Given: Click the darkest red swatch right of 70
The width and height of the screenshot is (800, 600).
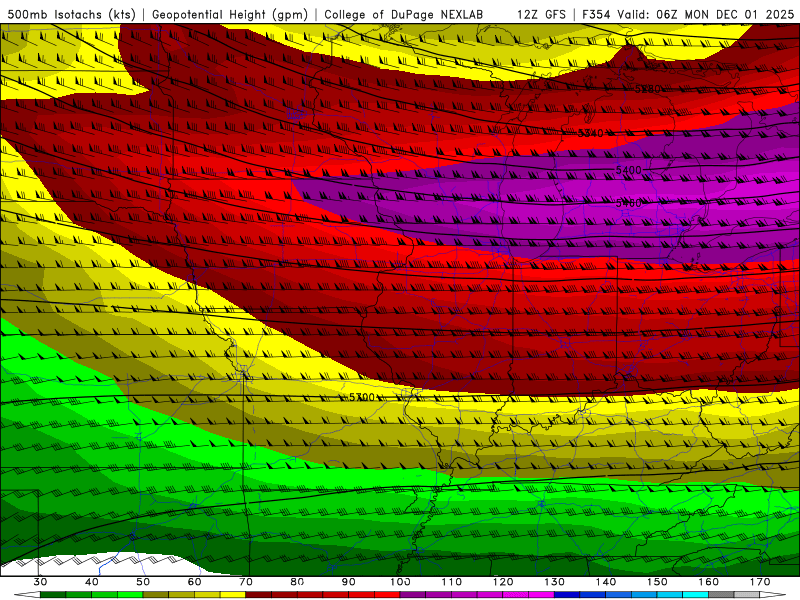Looking at the screenshot, I should 259,595.
